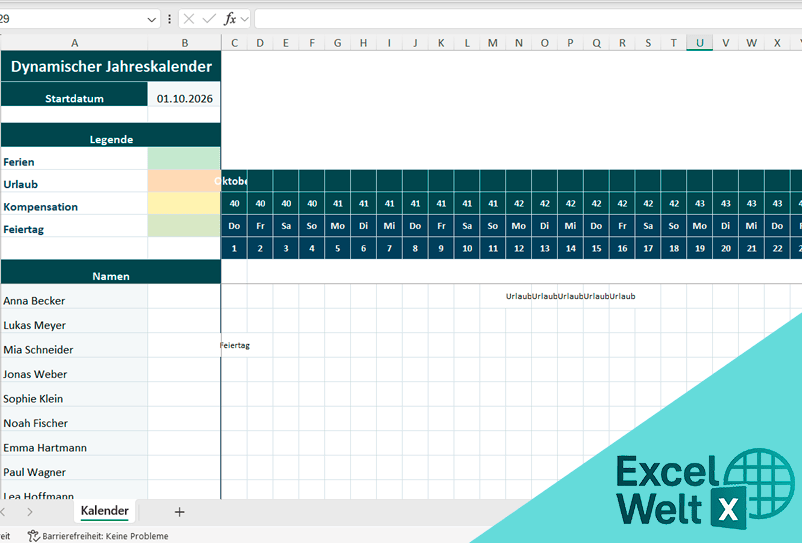Select the weekday 'Mo' above day 5

click(338, 226)
